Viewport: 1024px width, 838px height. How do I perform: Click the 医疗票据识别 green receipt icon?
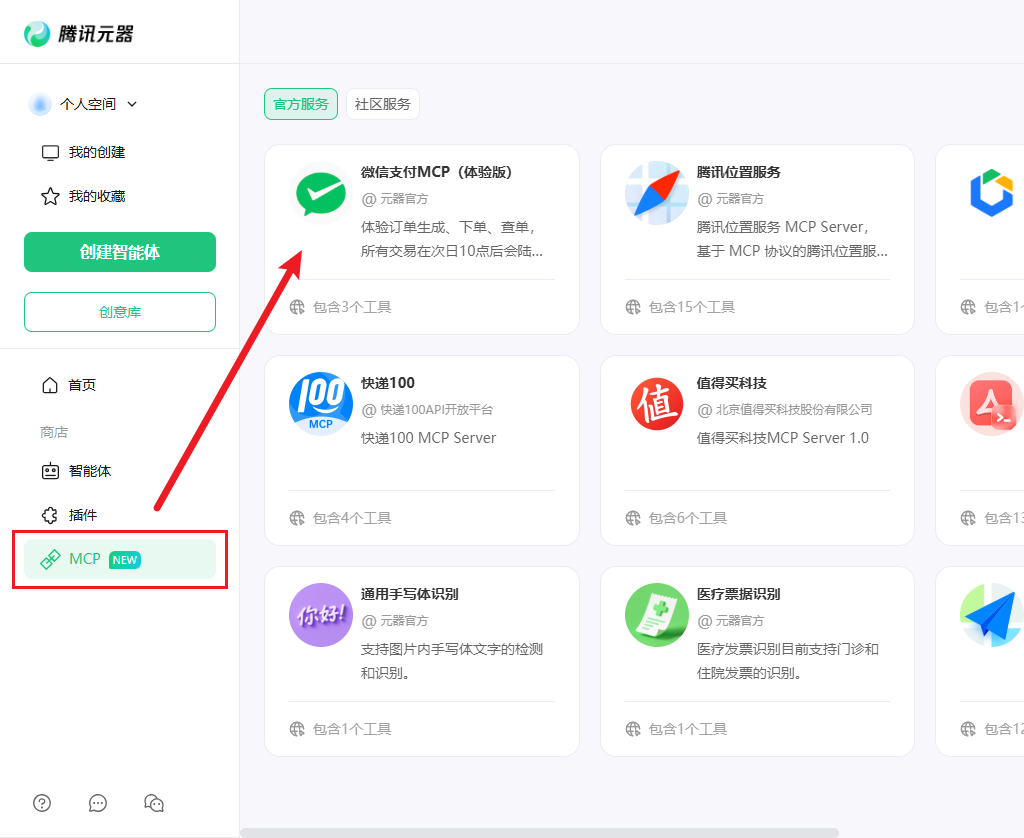click(656, 615)
